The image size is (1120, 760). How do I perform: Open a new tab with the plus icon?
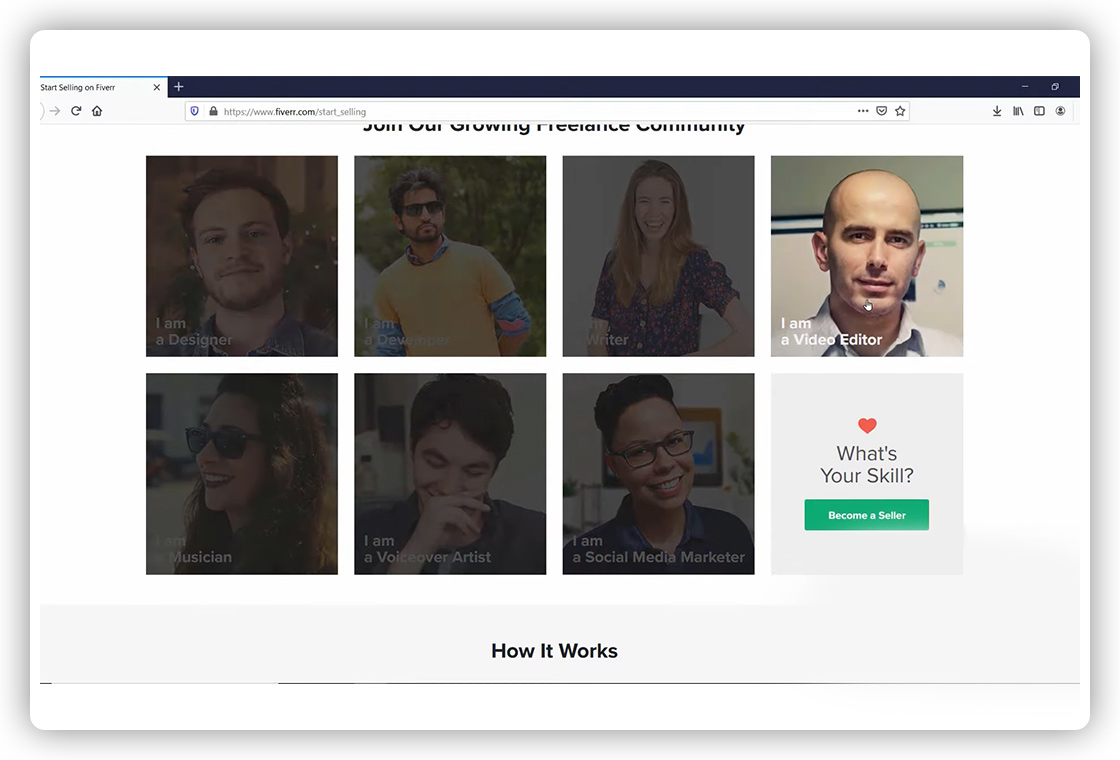(x=179, y=86)
